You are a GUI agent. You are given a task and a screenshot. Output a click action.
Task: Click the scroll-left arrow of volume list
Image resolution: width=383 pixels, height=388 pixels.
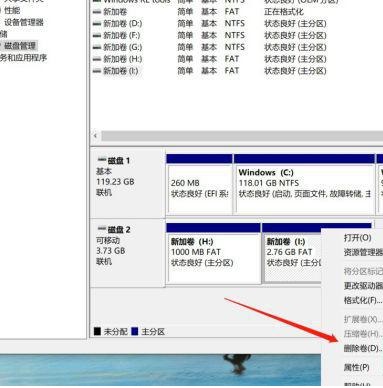click(96, 136)
